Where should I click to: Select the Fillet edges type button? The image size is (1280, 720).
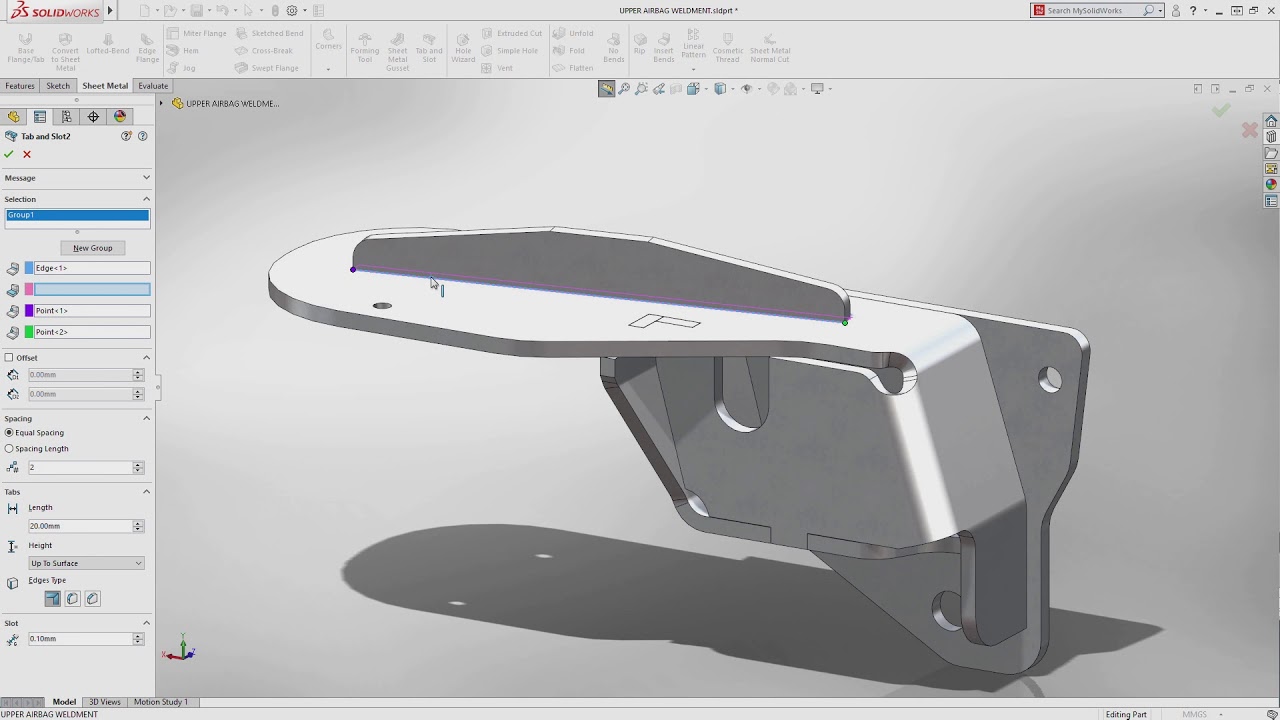point(73,598)
